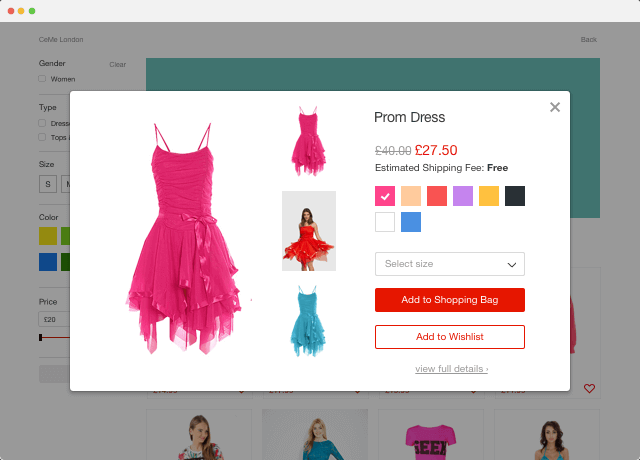The image size is (640, 460).
Task: Choose the peach color swatch
Action: tap(411, 196)
